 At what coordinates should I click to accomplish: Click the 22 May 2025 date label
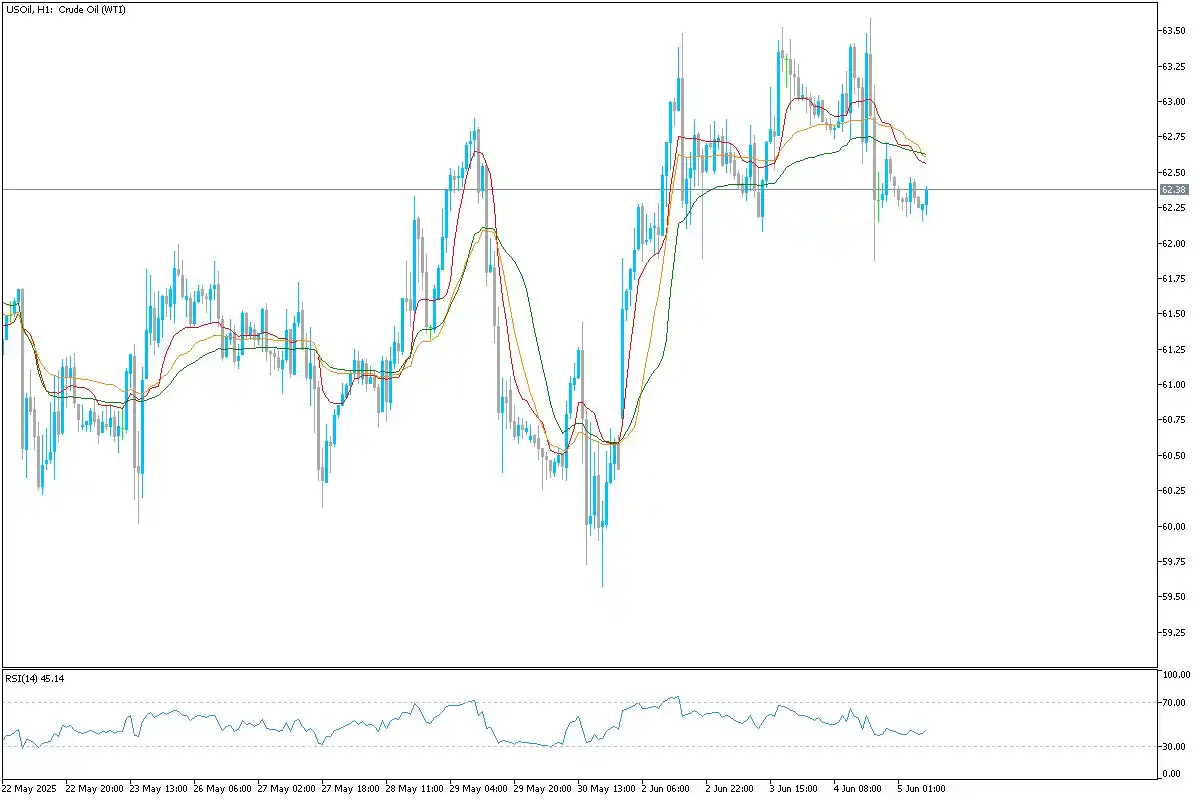coord(29,789)
